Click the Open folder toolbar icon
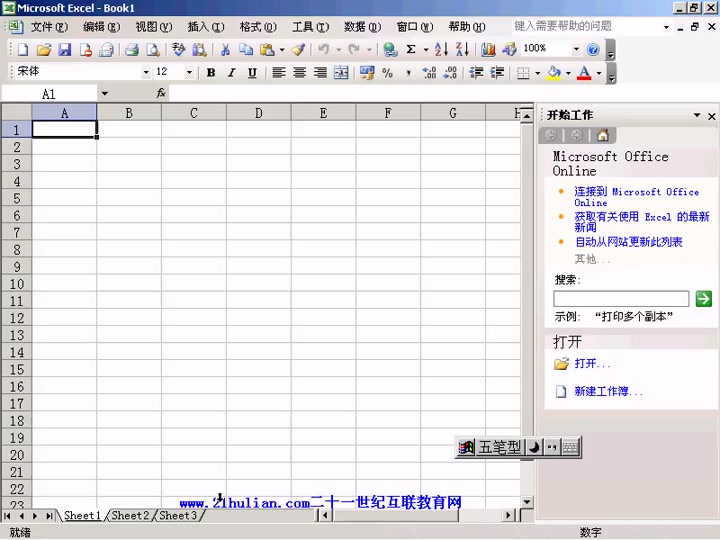This screenshot has height=540, width=720. (x=44, y=49)
